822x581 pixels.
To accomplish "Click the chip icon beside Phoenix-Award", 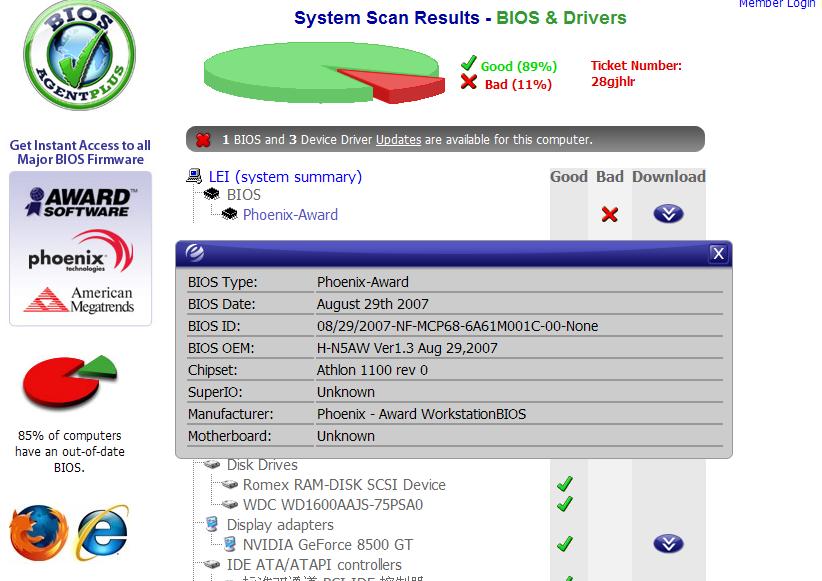I will pyautogui.click(x=229, y=214).
